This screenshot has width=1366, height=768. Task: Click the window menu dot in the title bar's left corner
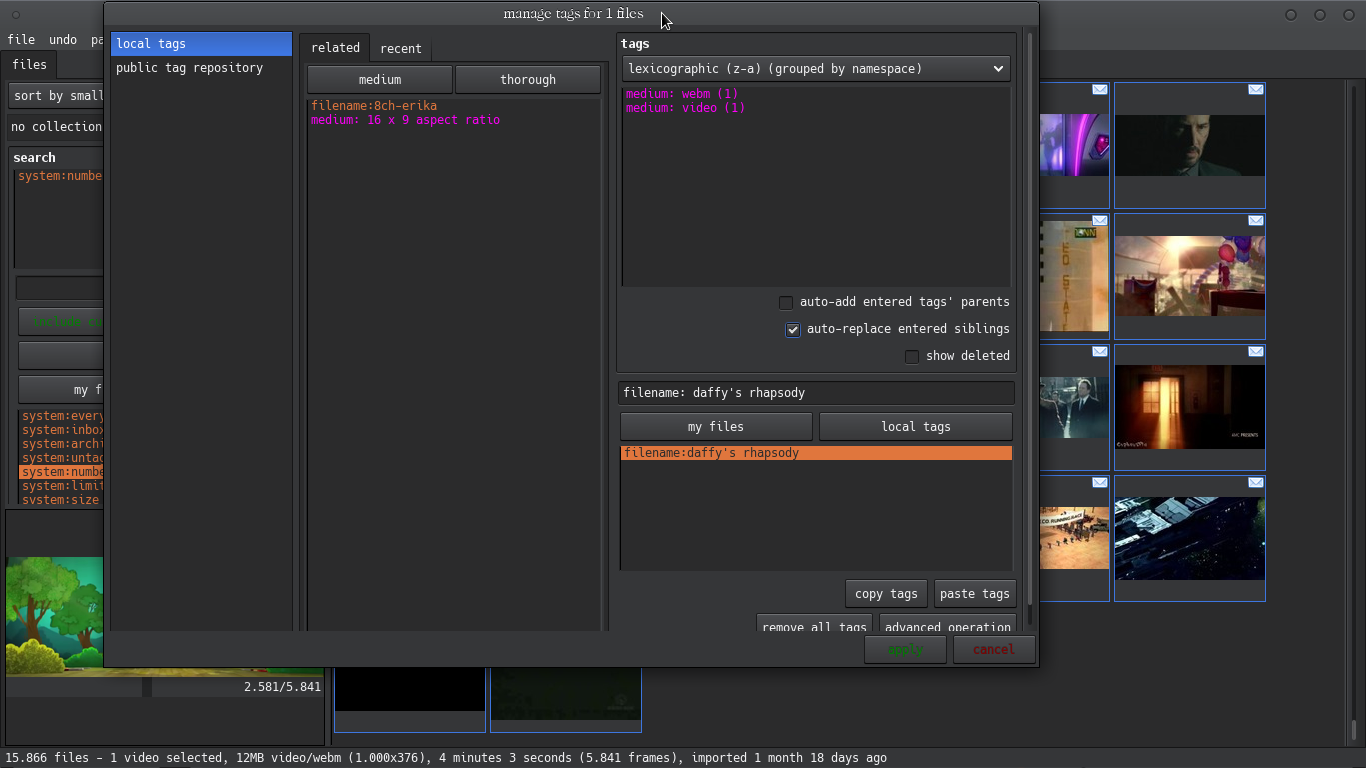(x=15, y=15)
